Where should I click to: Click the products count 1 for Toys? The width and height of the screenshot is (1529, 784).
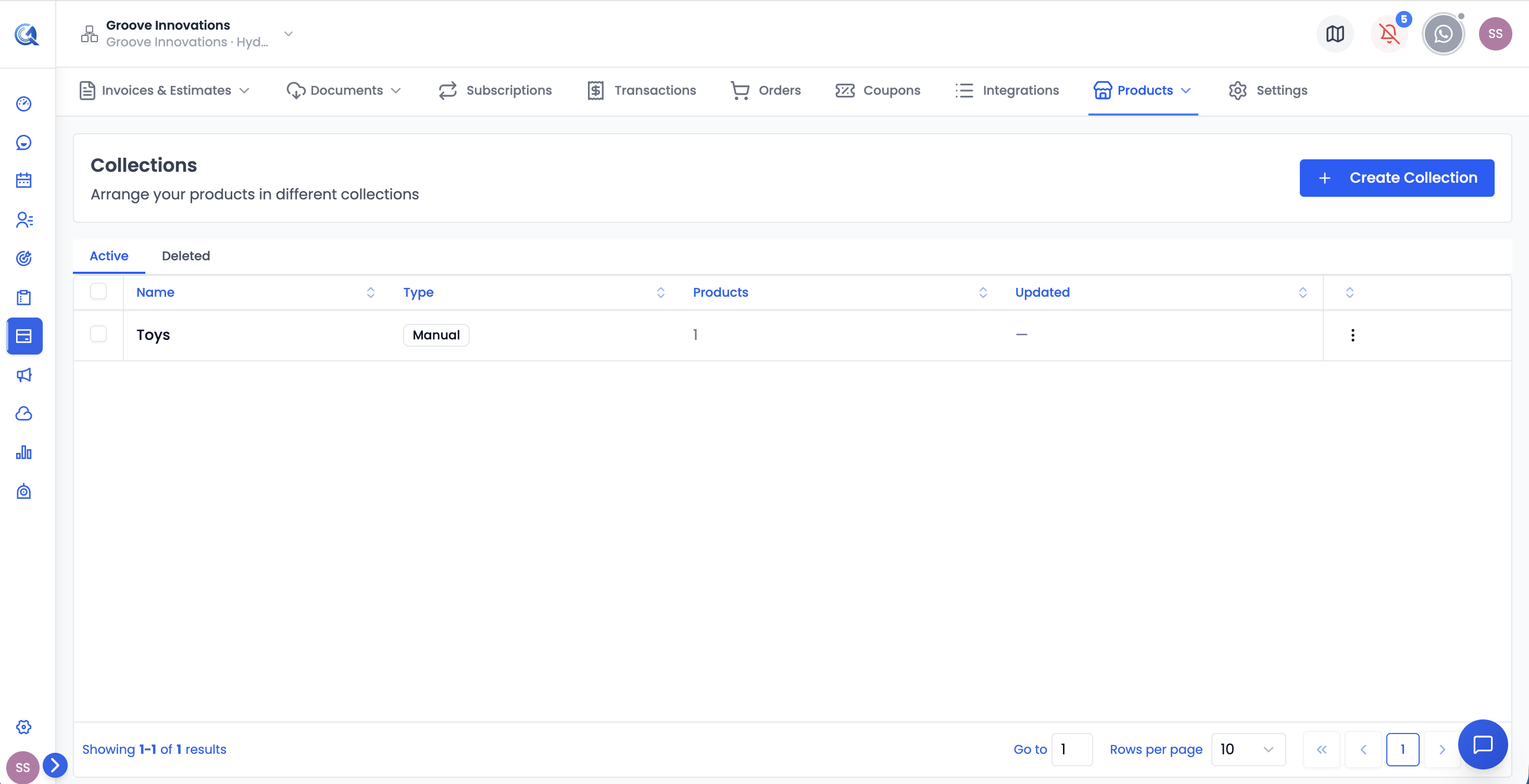[x=695, y=335]
